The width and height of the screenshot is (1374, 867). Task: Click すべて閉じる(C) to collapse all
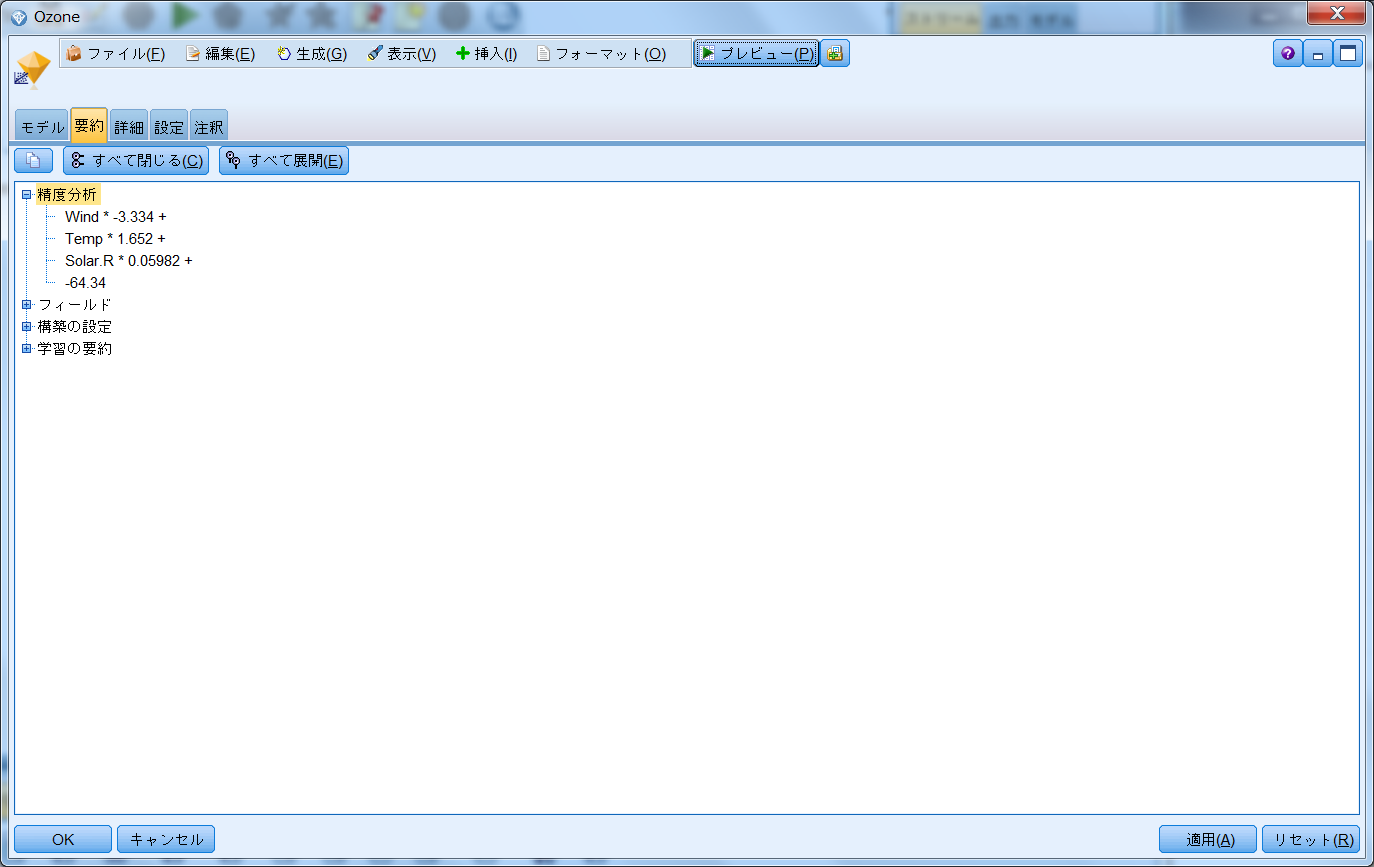click(136, 160)
